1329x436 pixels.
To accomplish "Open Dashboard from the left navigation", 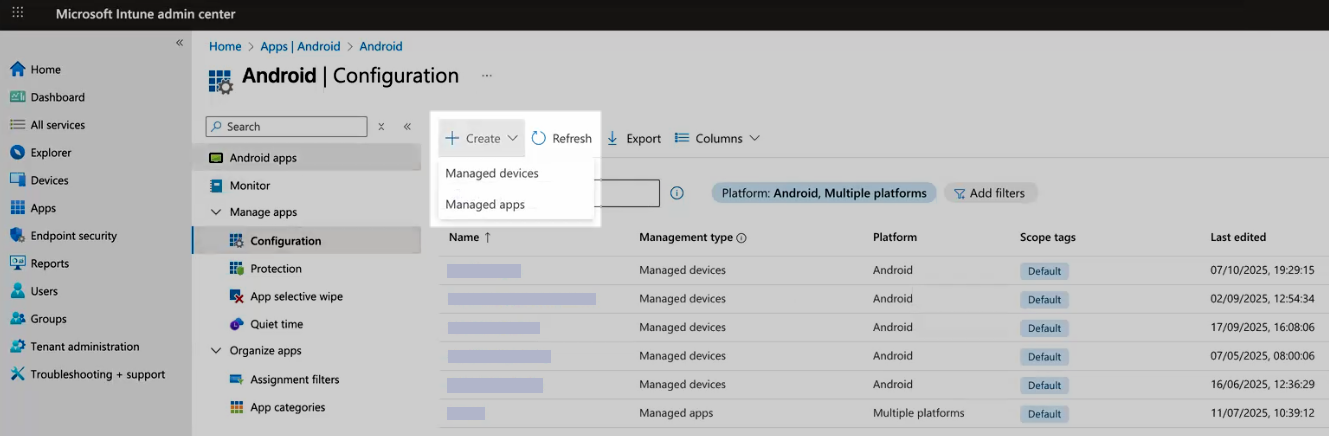I will 57,98.
